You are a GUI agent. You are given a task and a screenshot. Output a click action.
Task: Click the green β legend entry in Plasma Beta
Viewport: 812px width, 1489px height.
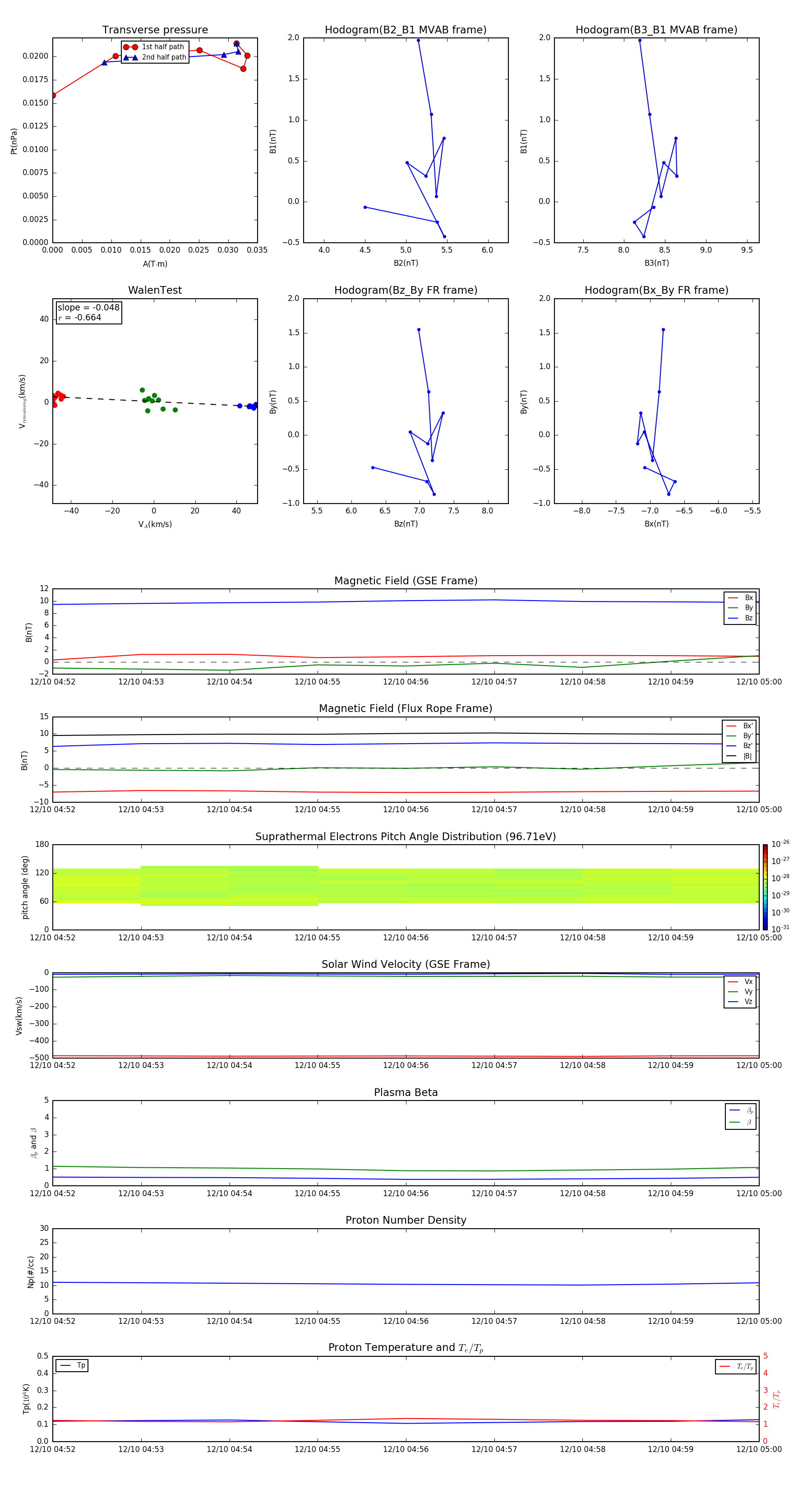coord(741,1123)
